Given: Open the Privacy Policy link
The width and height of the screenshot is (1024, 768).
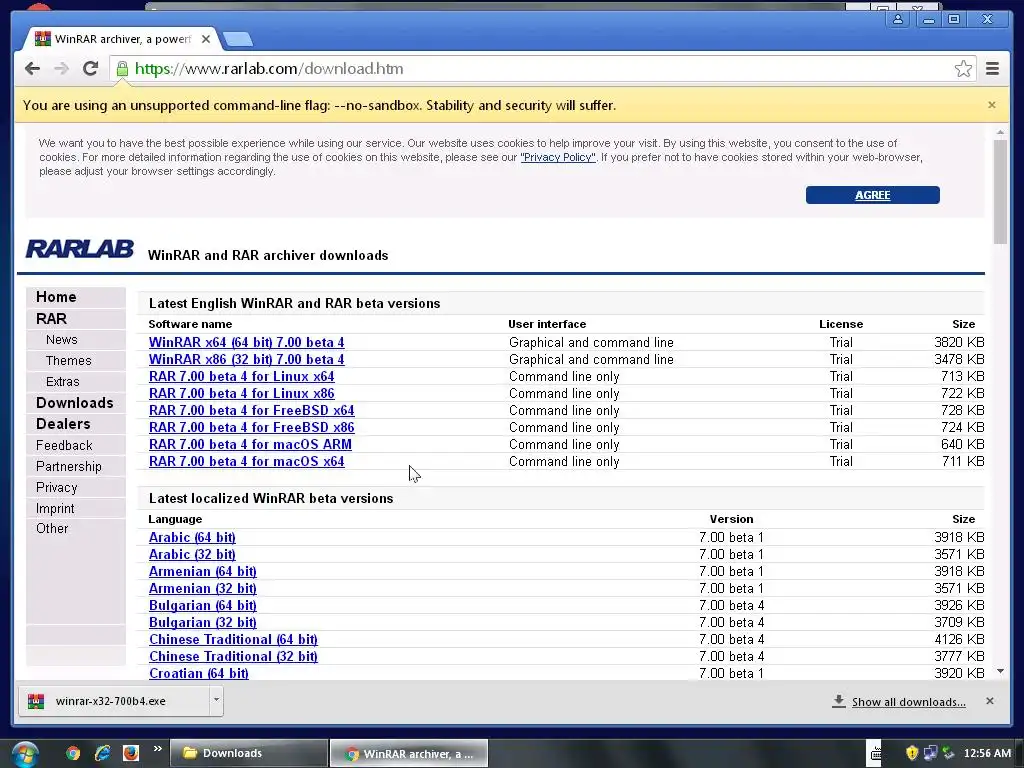Looking at the screenshot, I should click(x=558, y=157).
